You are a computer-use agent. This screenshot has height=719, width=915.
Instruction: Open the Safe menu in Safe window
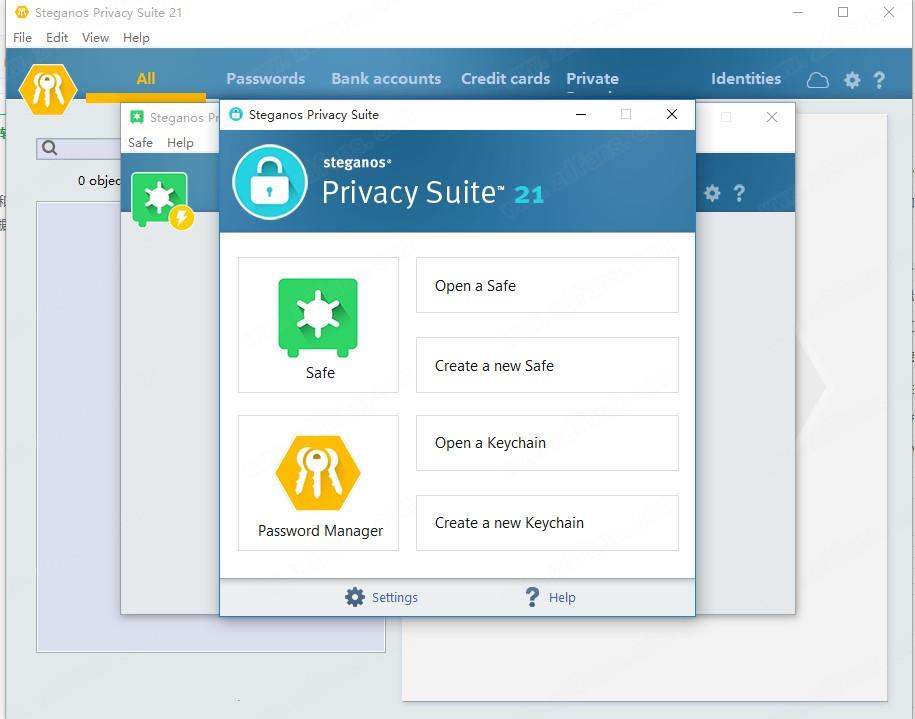coord(140,143)
